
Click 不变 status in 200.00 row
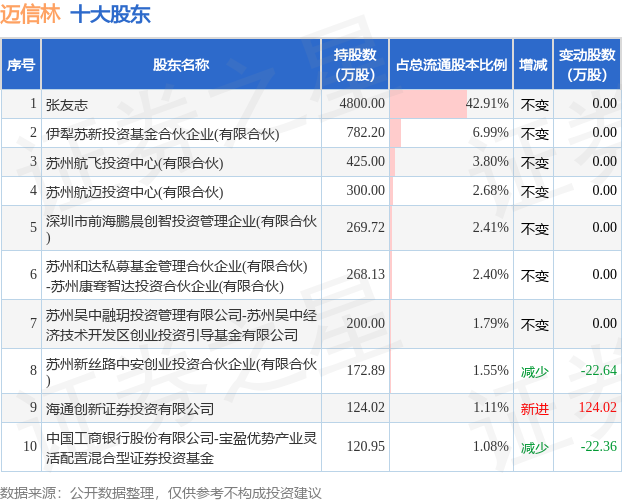click(x=534, y=325)
